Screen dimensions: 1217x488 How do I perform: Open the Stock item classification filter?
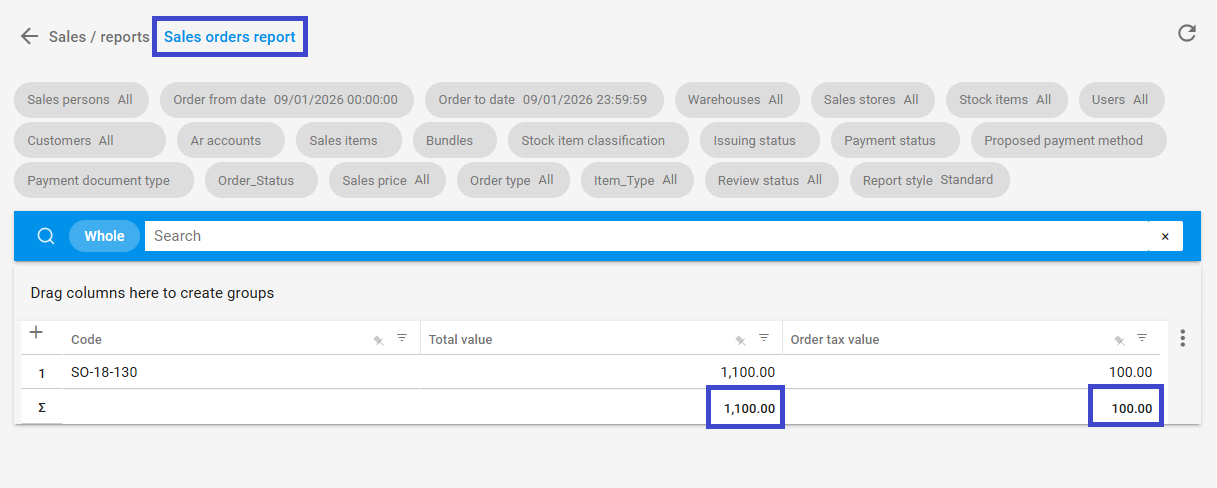pyautogui.click(x=598, y=140)
